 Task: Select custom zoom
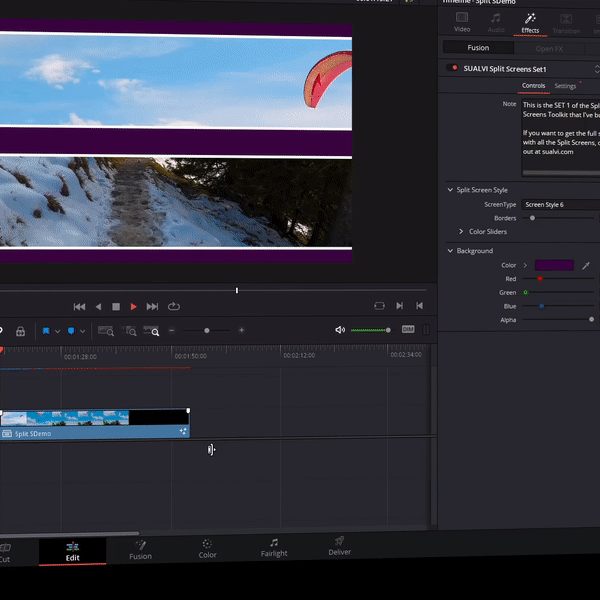pos(151,331)
